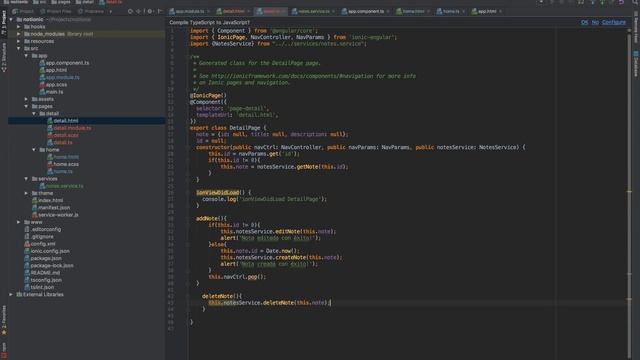Click No in the compile TypeScript prompt
This screenshot has height=360, width=640.
tap(595, 22)
